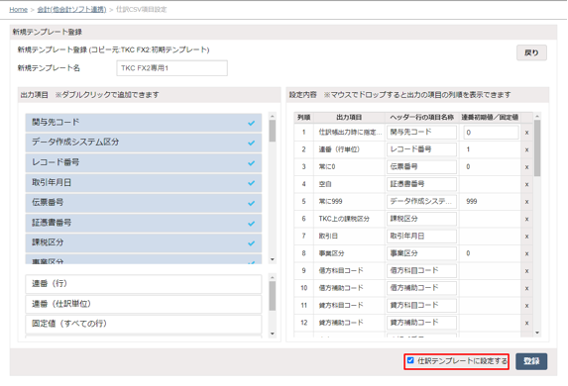The image size is (568, 386).
Task: Click header name field of row 4
Action: point(422,184)
